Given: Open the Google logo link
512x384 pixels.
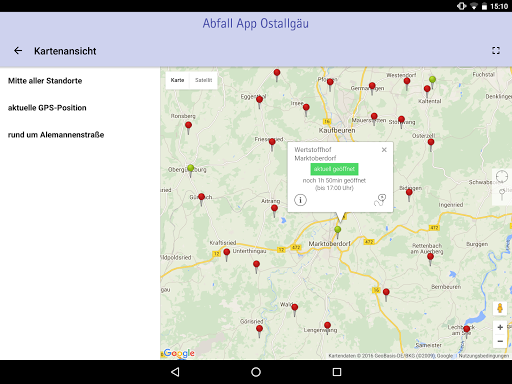Looking at the screenshot, I should click(x=179, y=353).
